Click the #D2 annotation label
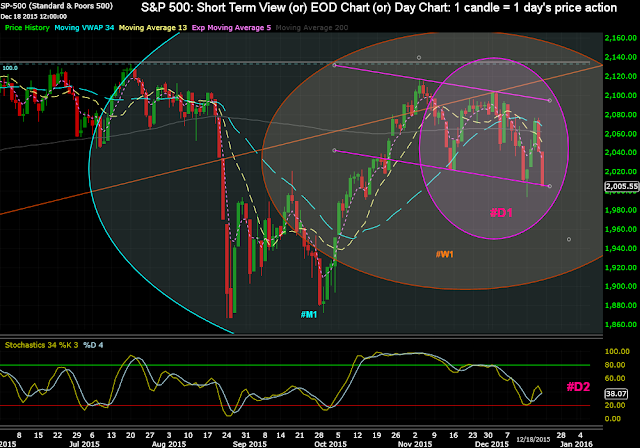 point(578,387)
